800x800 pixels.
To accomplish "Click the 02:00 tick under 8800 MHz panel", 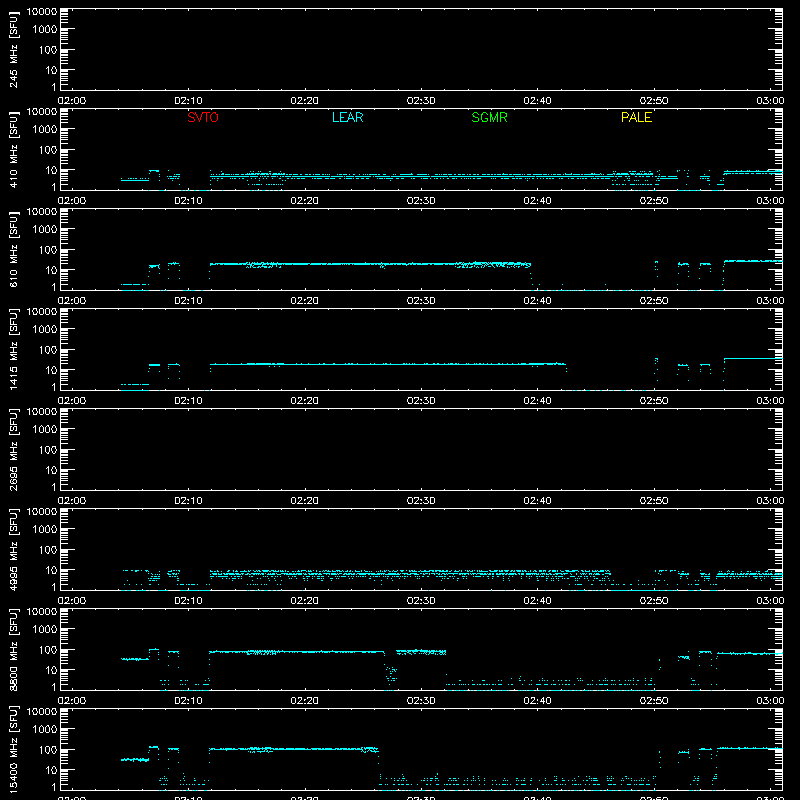I will click(71, 701).
